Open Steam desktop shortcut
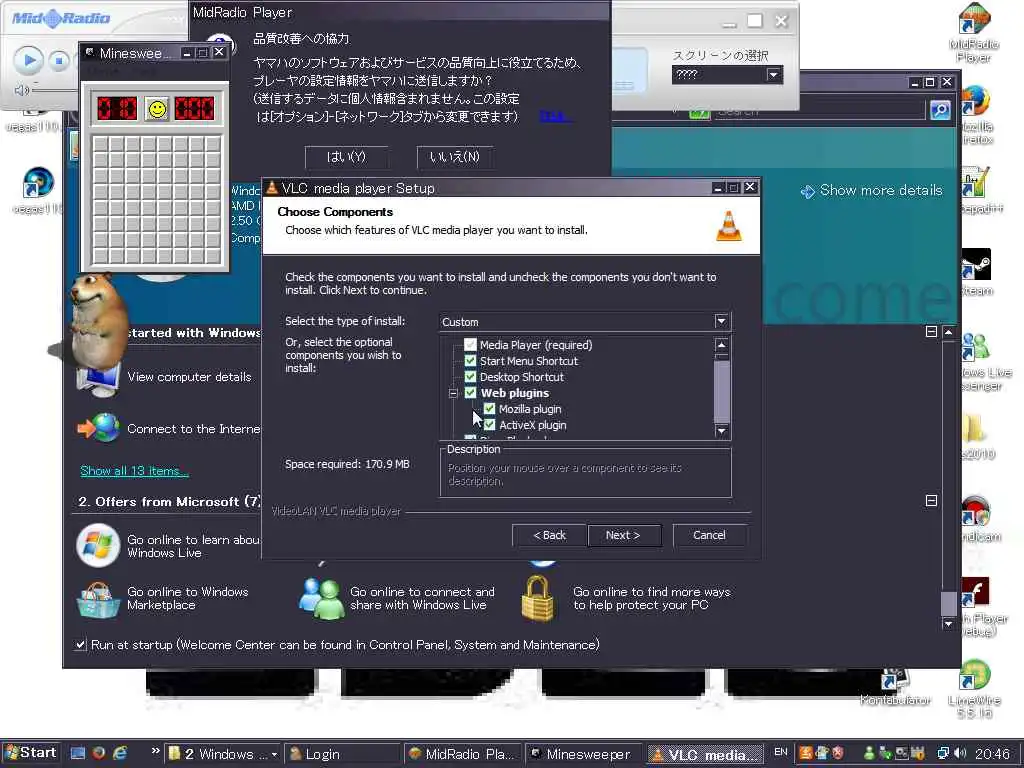1024x768 pixels. pyautogui.click(x=977, y=272)
